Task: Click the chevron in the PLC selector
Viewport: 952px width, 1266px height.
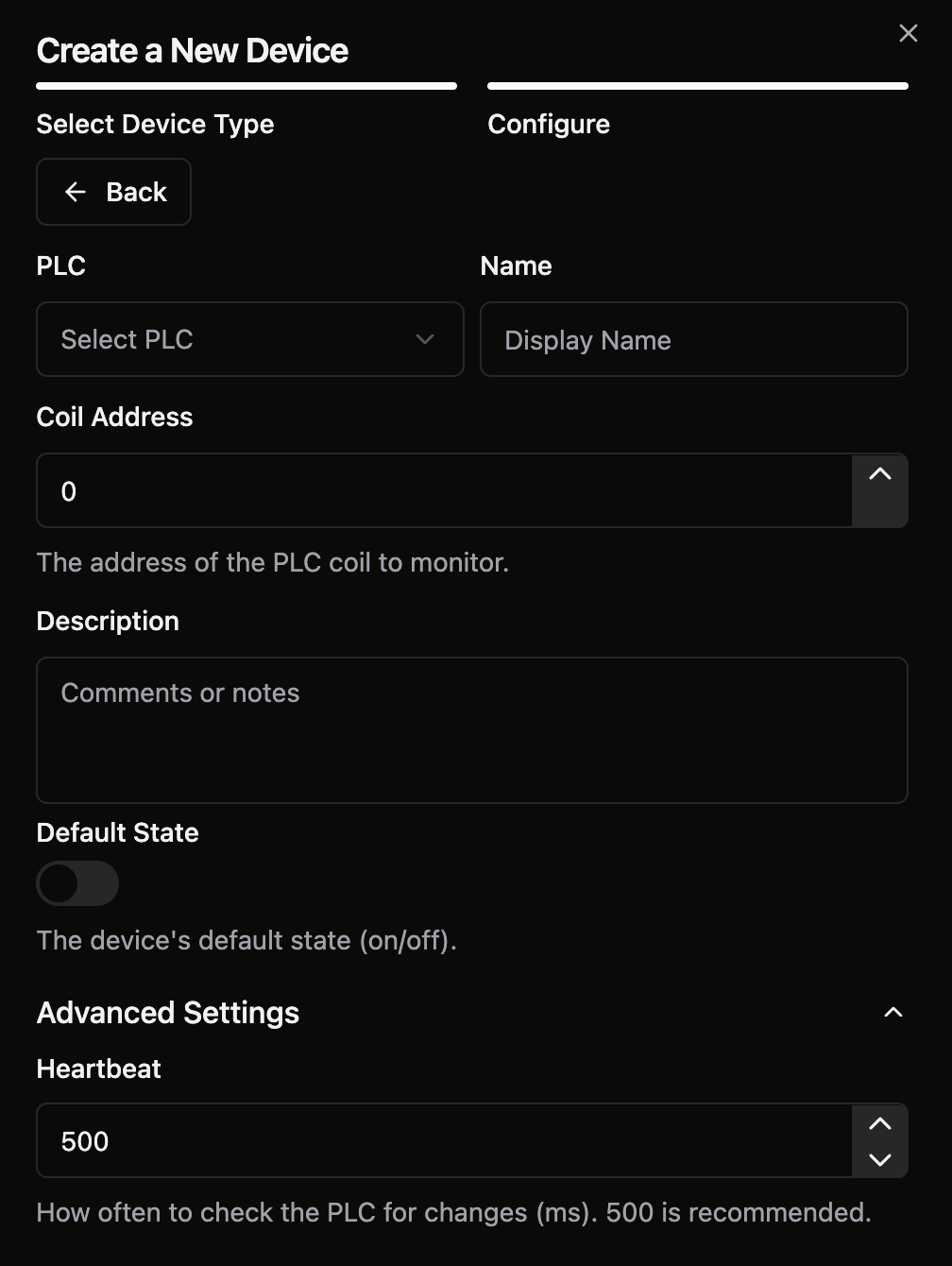Action: click(x=425, y=339)
